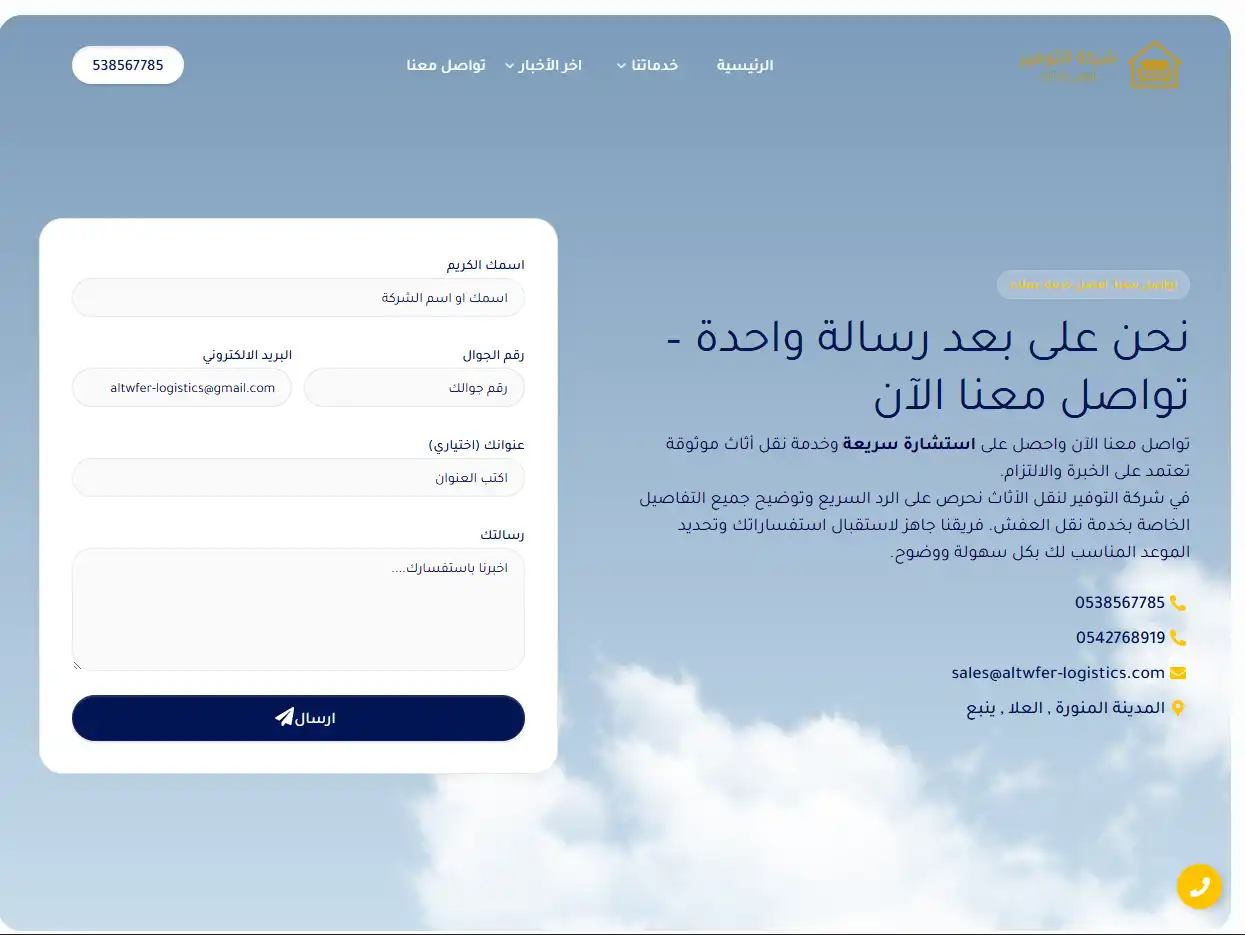Click the 538567785 header phone button
Screen dimensions: 1245x935
[x=128, y=65]
